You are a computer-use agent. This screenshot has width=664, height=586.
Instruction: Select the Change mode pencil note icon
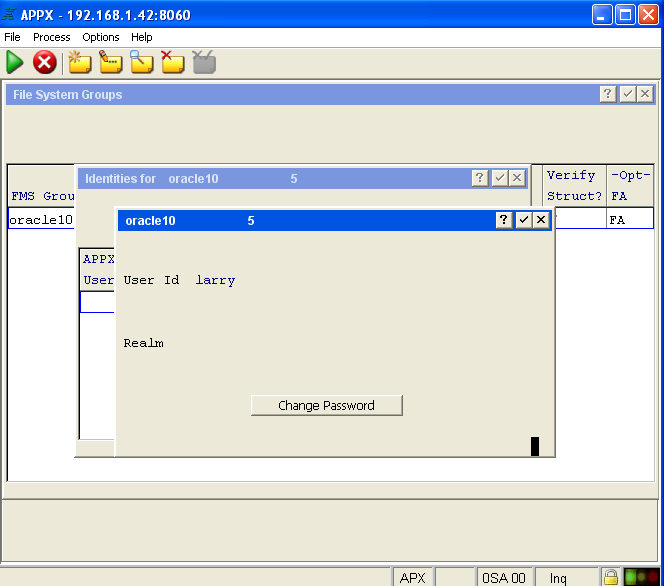(111, 63)
